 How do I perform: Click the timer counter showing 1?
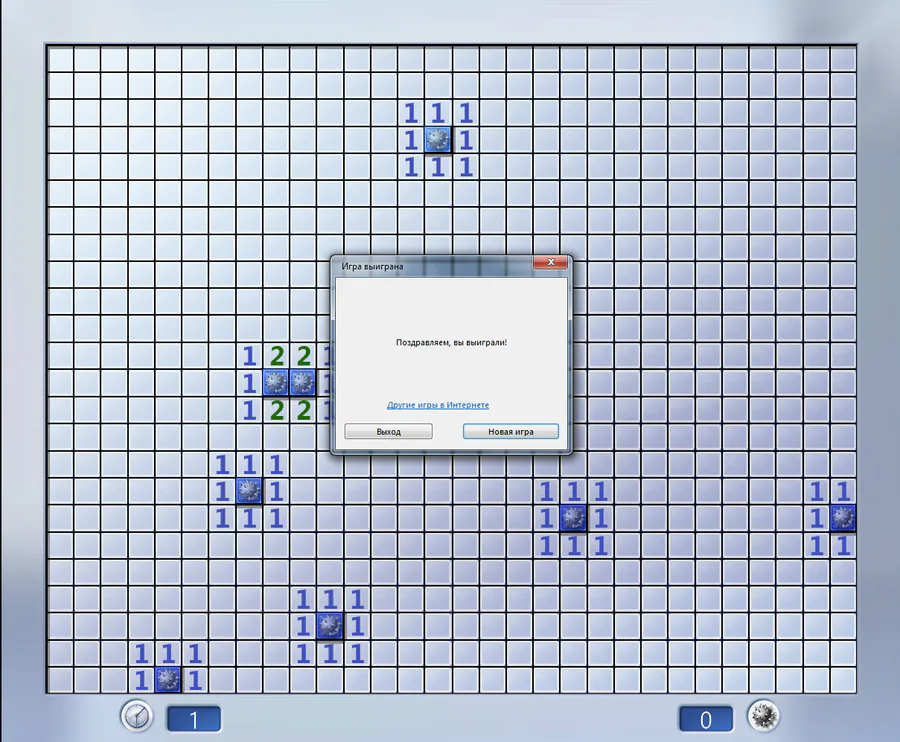(193, 719)
